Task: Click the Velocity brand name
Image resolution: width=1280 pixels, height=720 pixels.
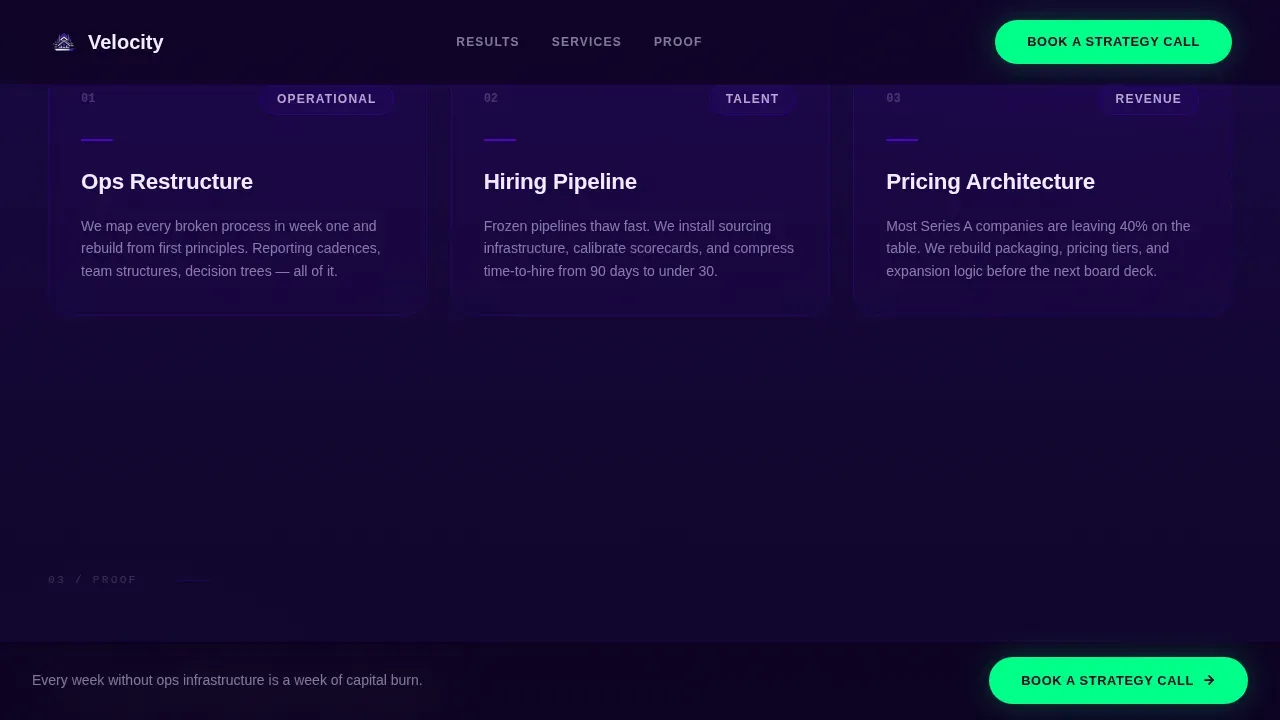Action: (x=125, y=42)
